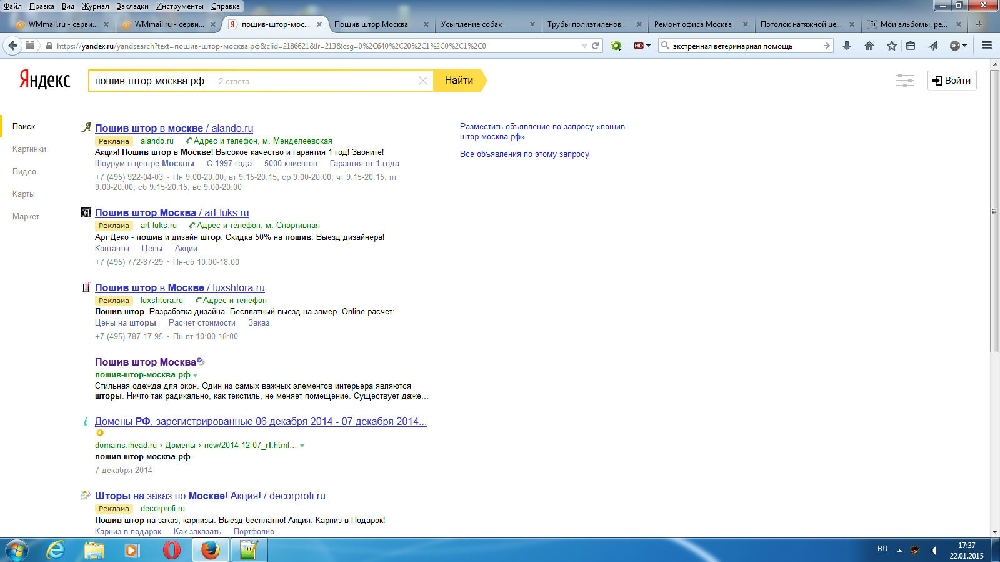Screen dimensions: 1000x562
Task: Open the luxshtora.ru Пошив штор result
Action: point(180,288)
